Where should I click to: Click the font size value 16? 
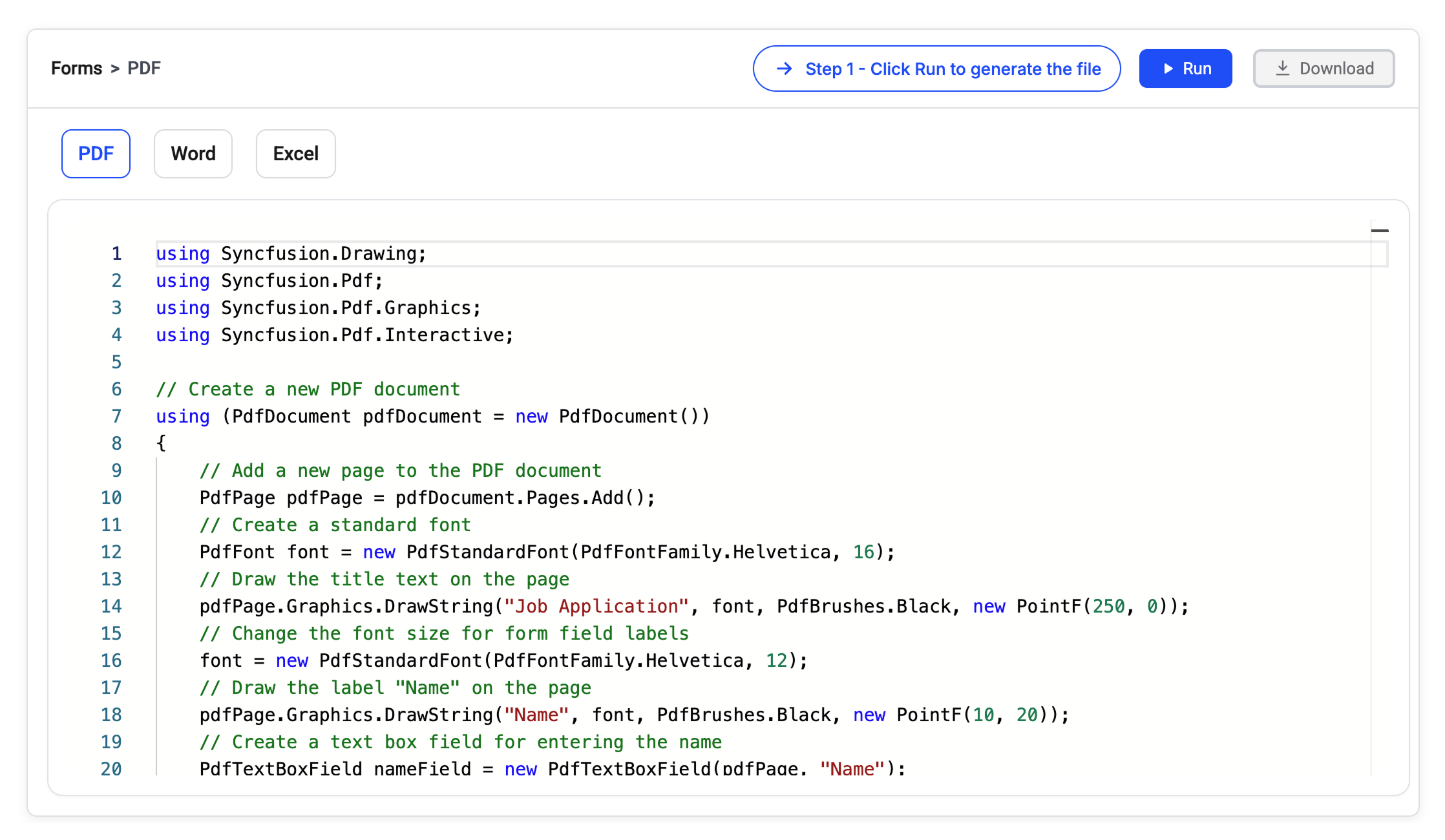864,552
